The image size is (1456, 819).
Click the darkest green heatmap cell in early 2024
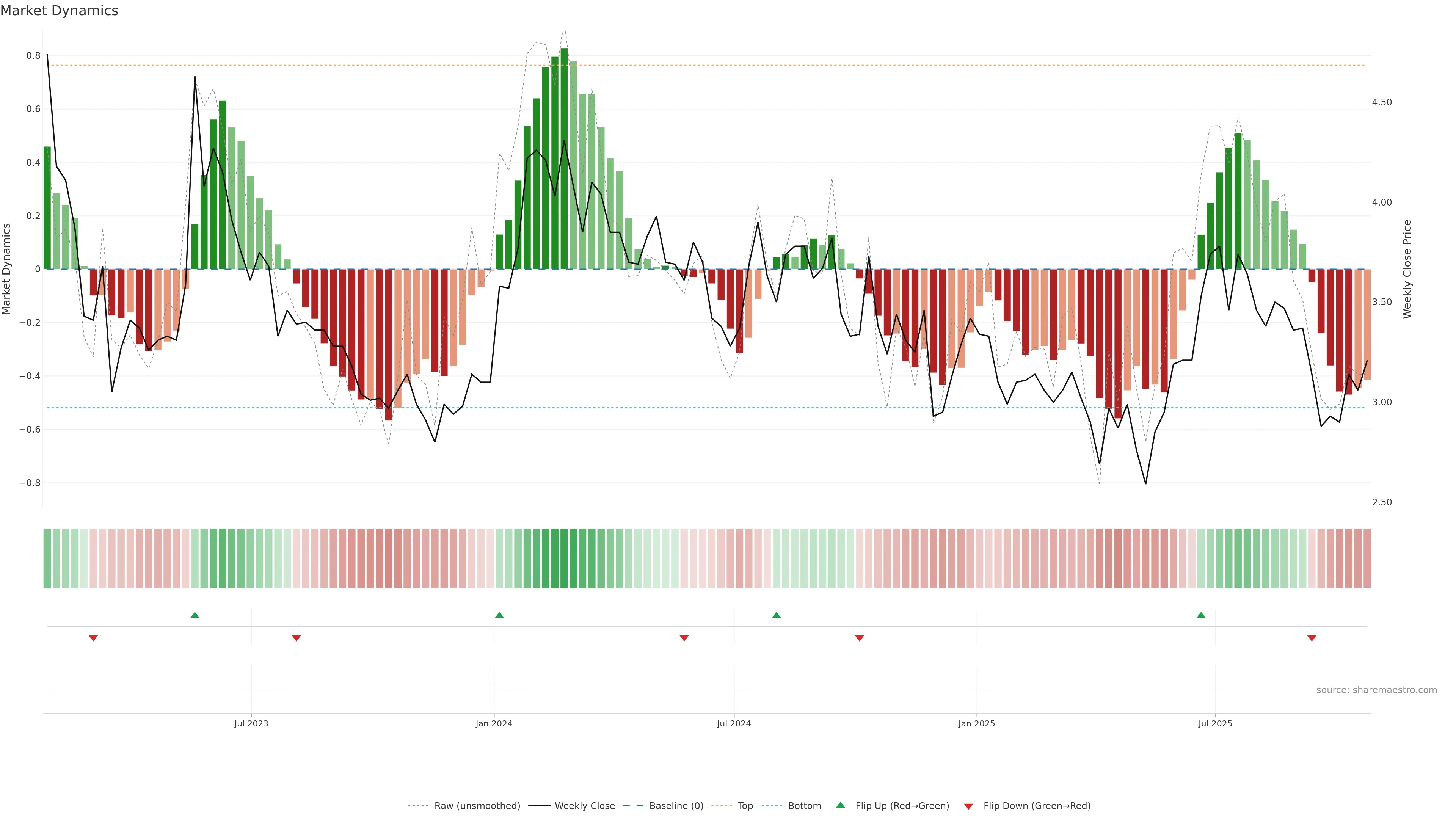tap(564, 558)
